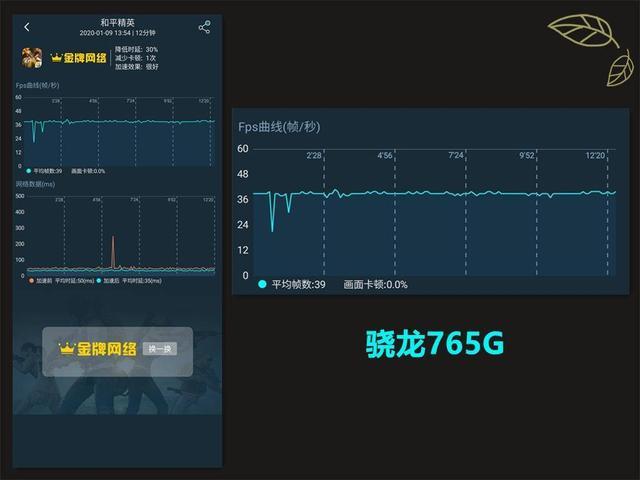Screen dimensions: 640x480
Task: Click the 12 axis value in enlarged chart
Action: pyautogui.click(x=243, y=250)
